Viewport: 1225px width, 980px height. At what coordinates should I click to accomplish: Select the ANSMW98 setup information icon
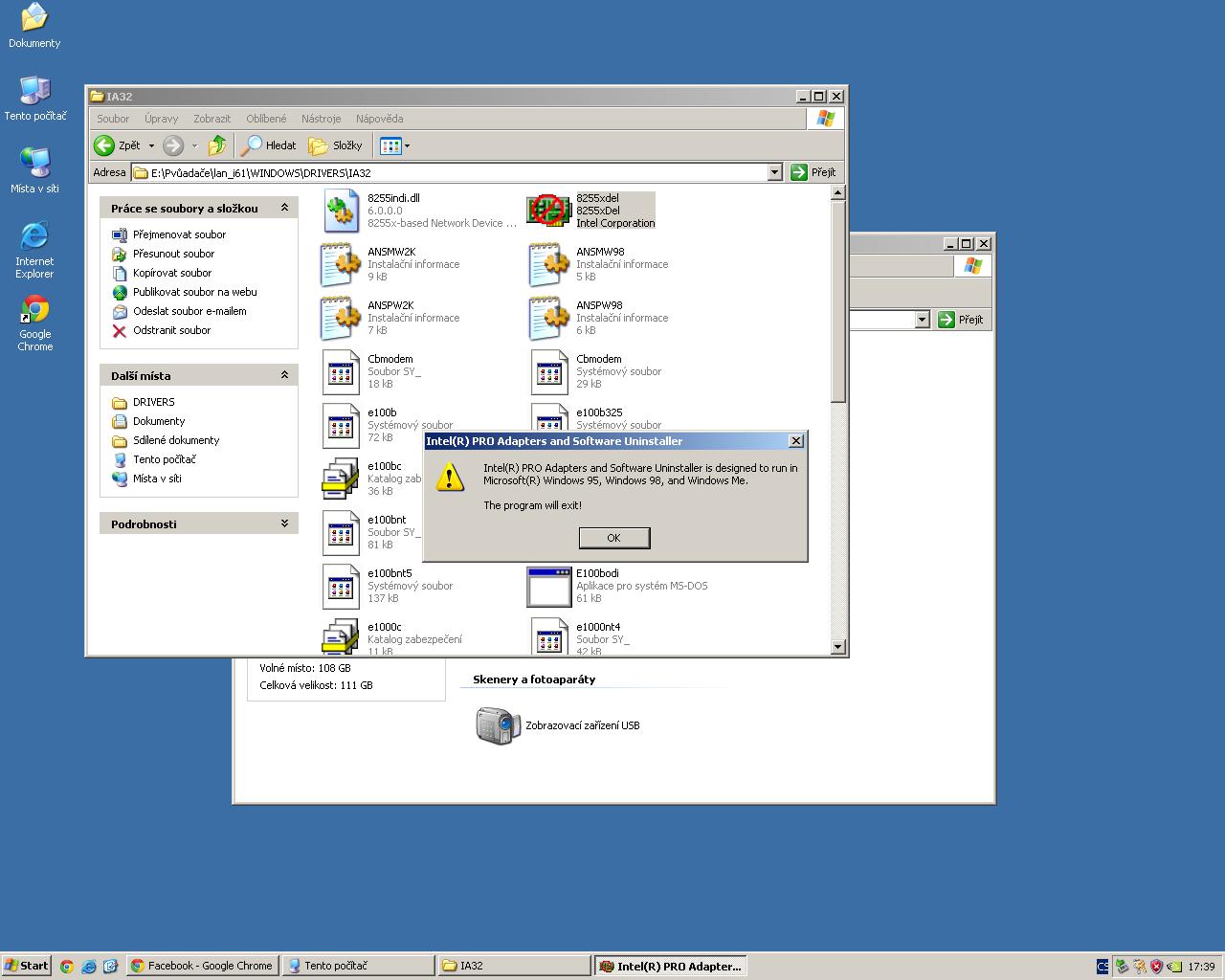coord(548,264)
